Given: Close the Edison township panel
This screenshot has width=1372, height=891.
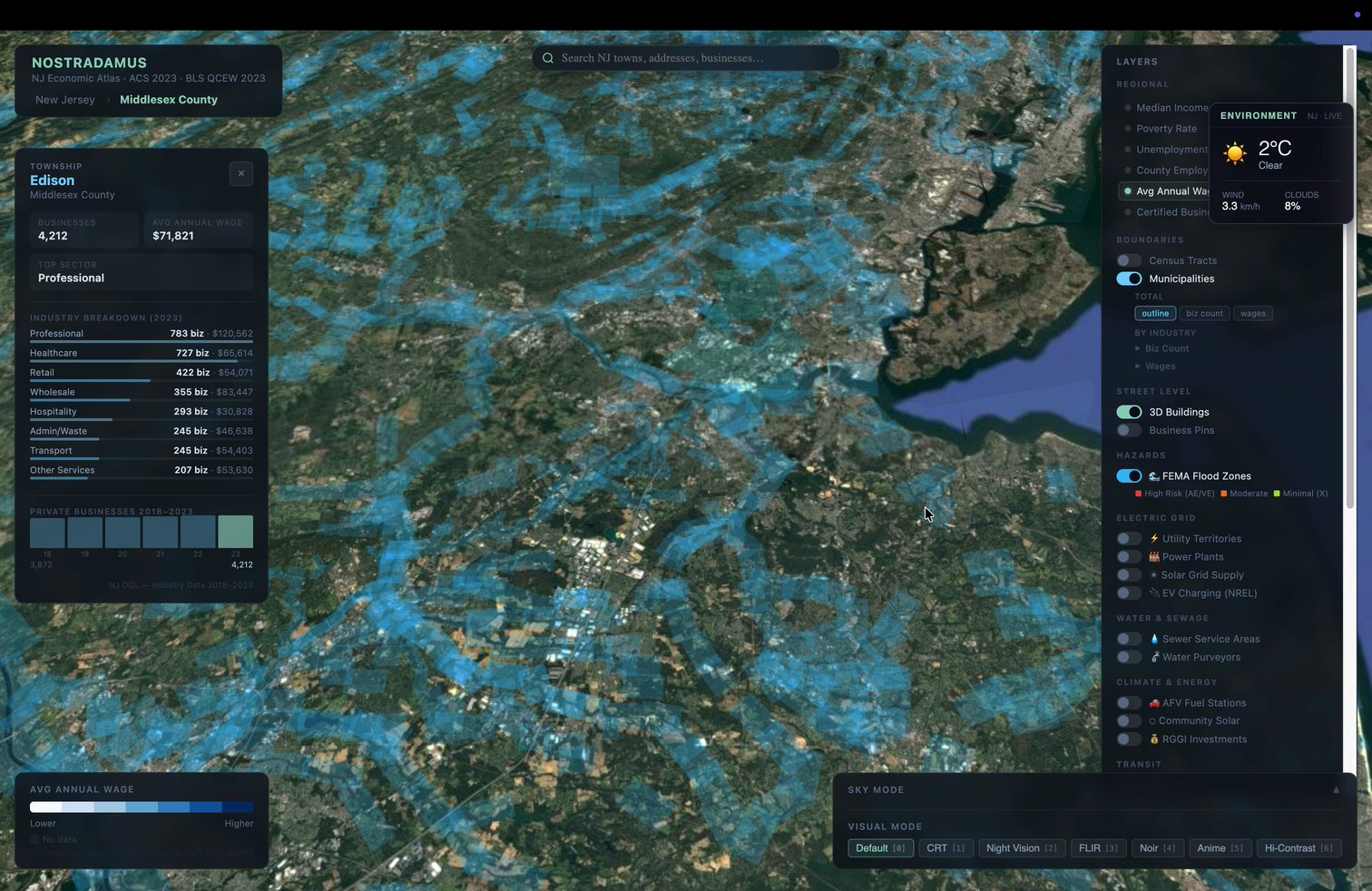Looking at the screenshot, I should [241, 173].
